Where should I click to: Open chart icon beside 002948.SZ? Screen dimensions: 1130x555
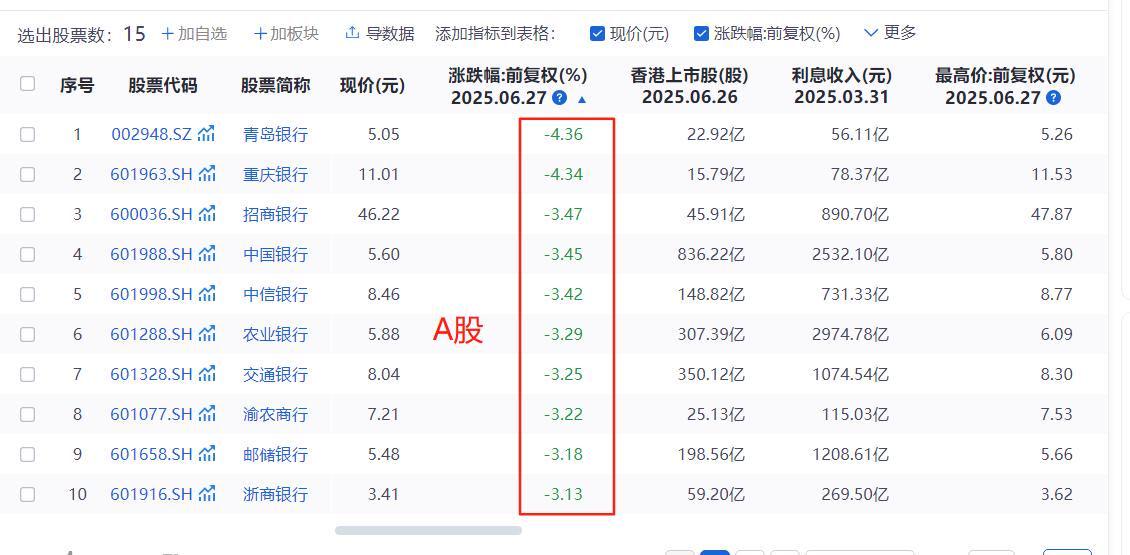207,133
